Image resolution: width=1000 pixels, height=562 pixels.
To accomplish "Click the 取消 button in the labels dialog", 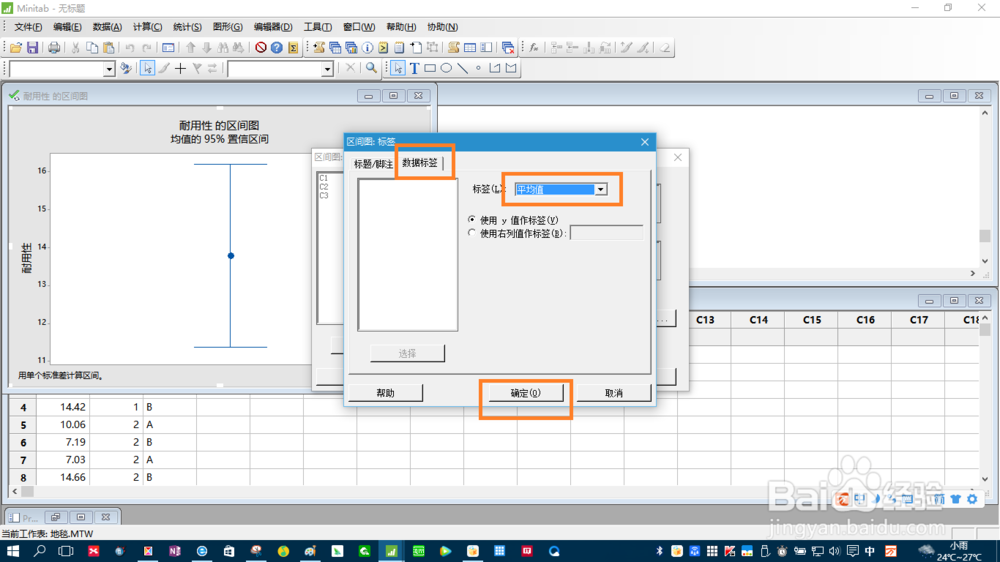I will coord(614,393).
